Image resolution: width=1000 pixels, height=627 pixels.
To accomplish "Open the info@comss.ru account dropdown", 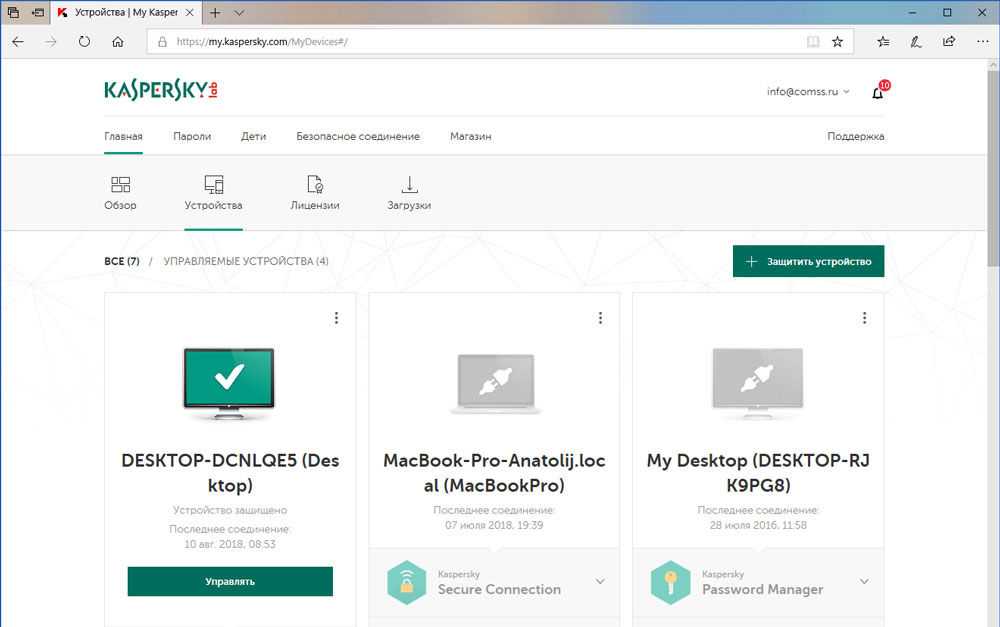I will coord(808,92).
